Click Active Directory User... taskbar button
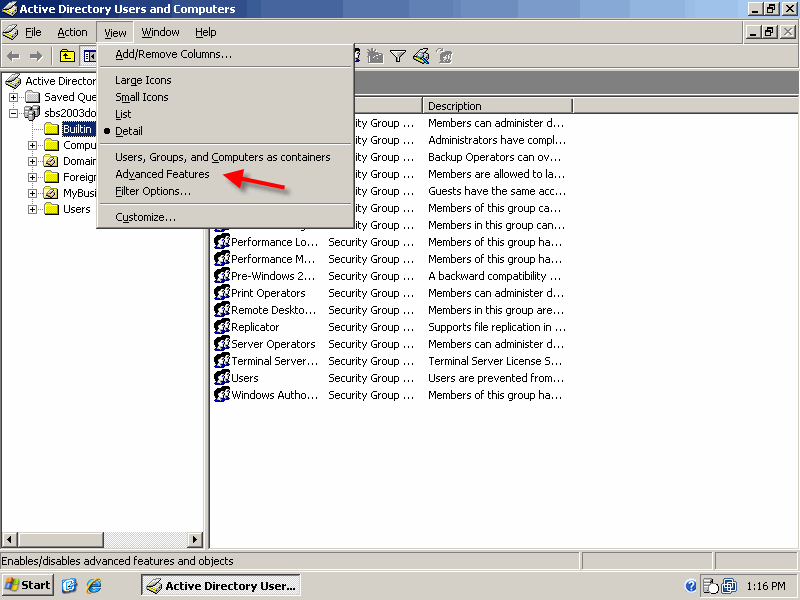The width and height of the screenshot is (800, 600). 221,586
